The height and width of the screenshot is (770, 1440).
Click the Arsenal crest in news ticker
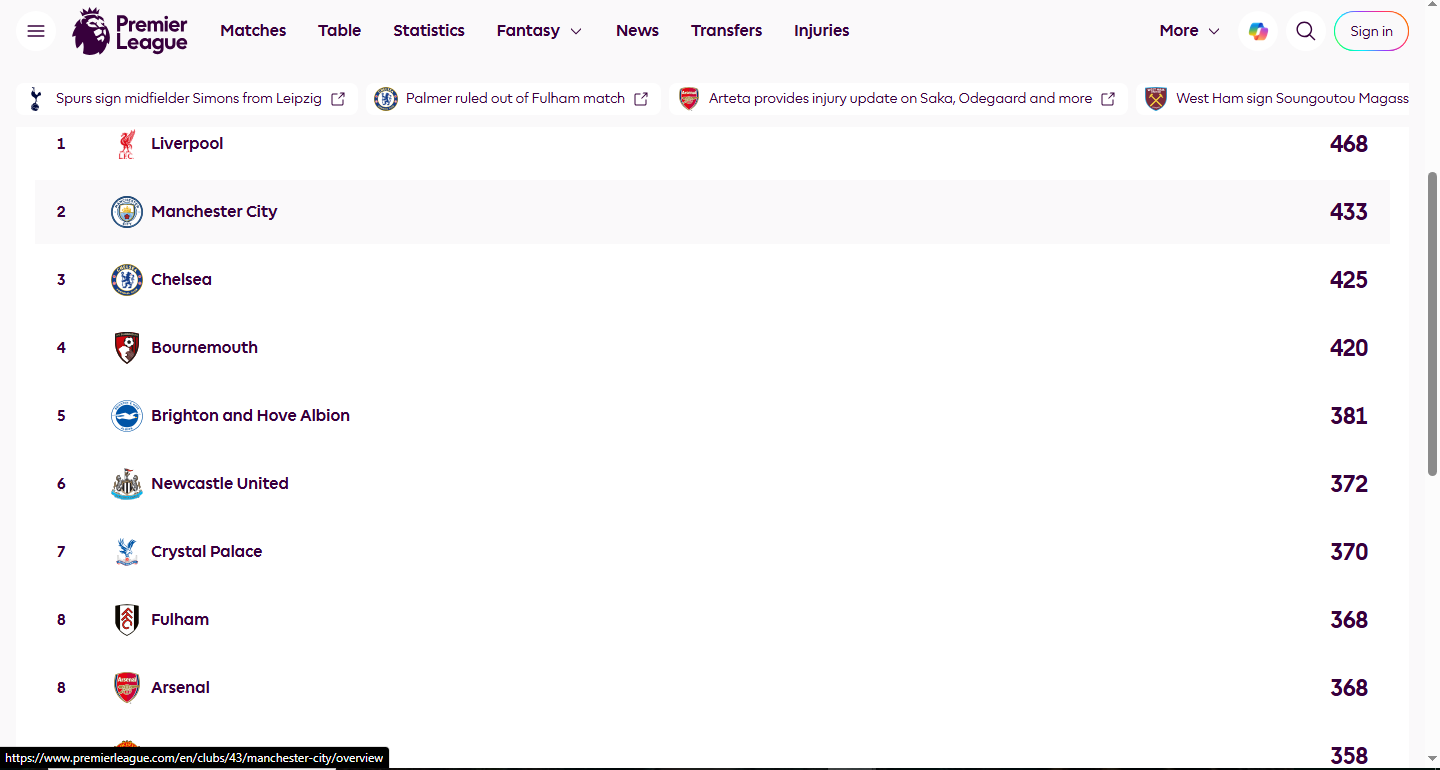(x=689, y=98)
